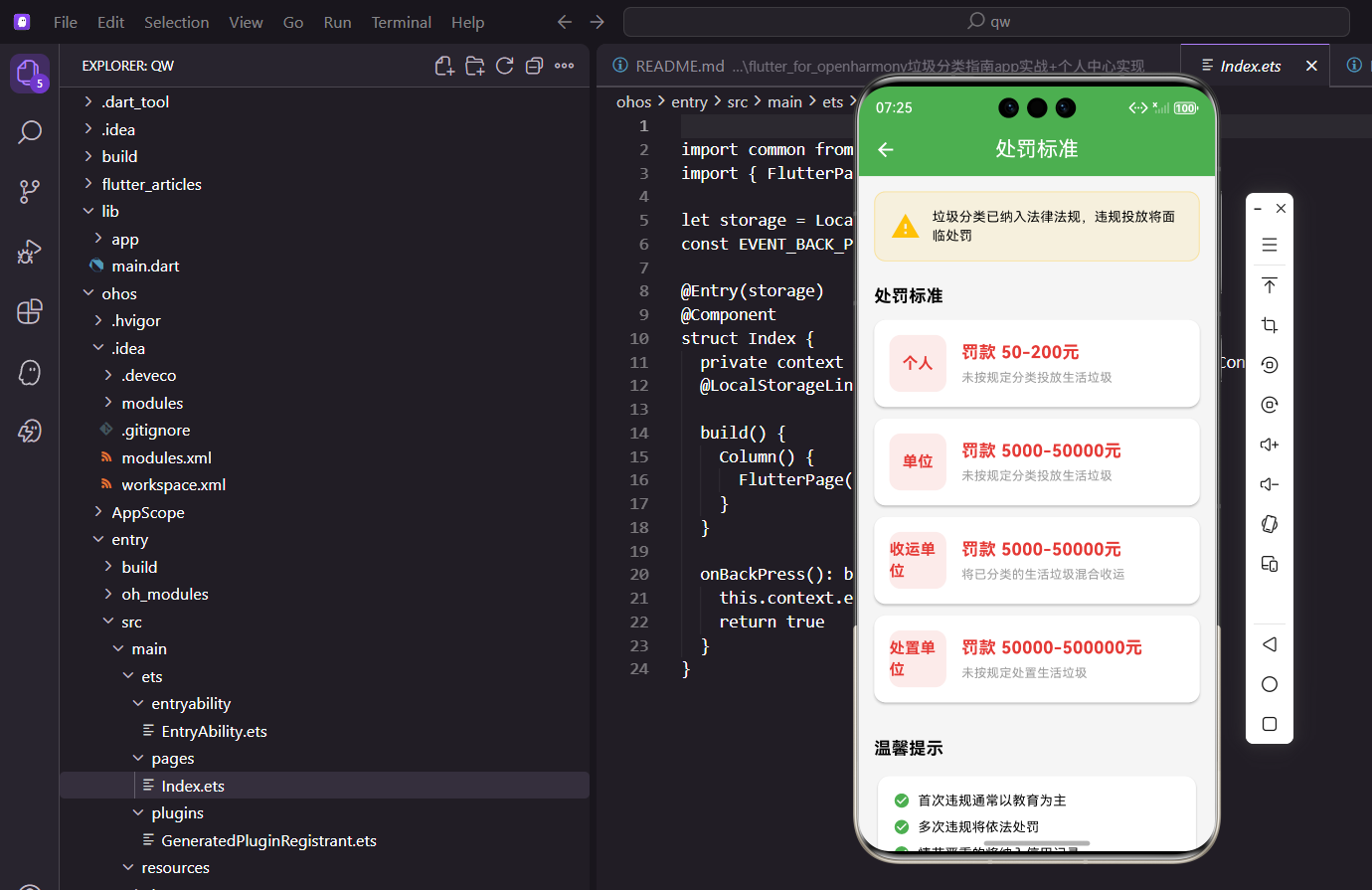Screen dimensions: 1372x890
Task: Click the emulator shake device icon
Action: point(1270,524)
